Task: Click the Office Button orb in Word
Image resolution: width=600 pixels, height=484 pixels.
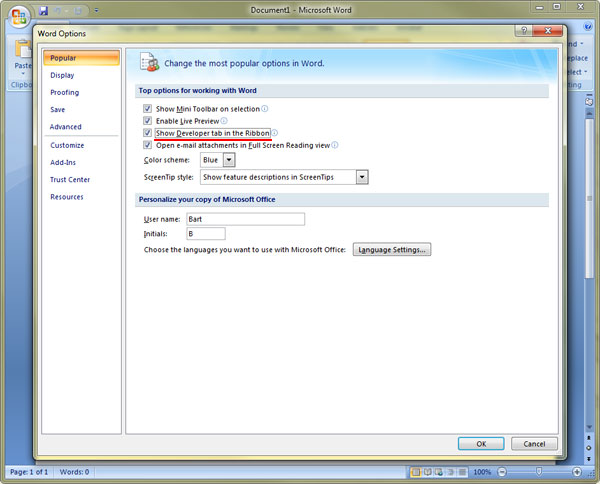Action: click(x=19, y=17)
